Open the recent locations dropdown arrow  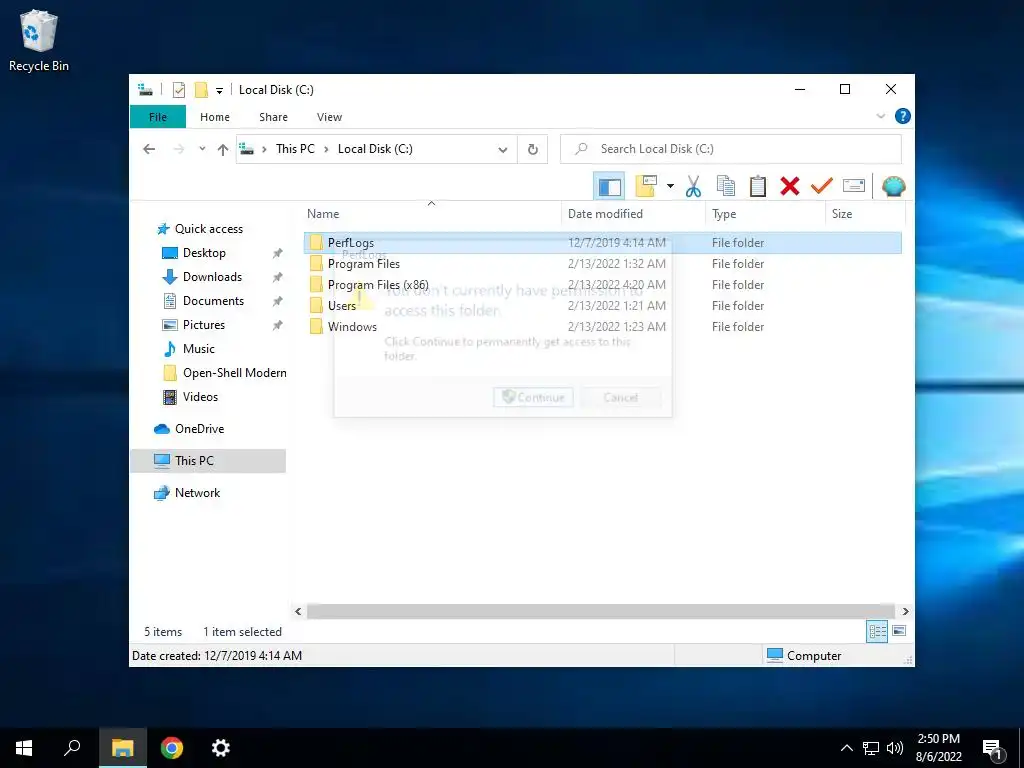tap(202, 149)
